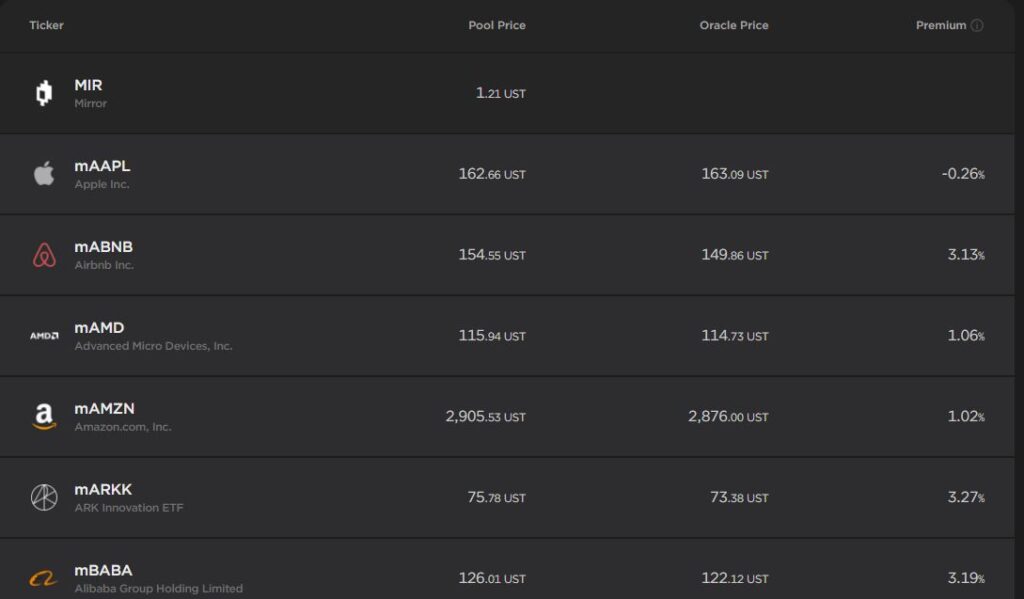Click the ARK logo icon for mARKK
The height and width of the screenshot is (599, 1024).
(x=44, y=497)
